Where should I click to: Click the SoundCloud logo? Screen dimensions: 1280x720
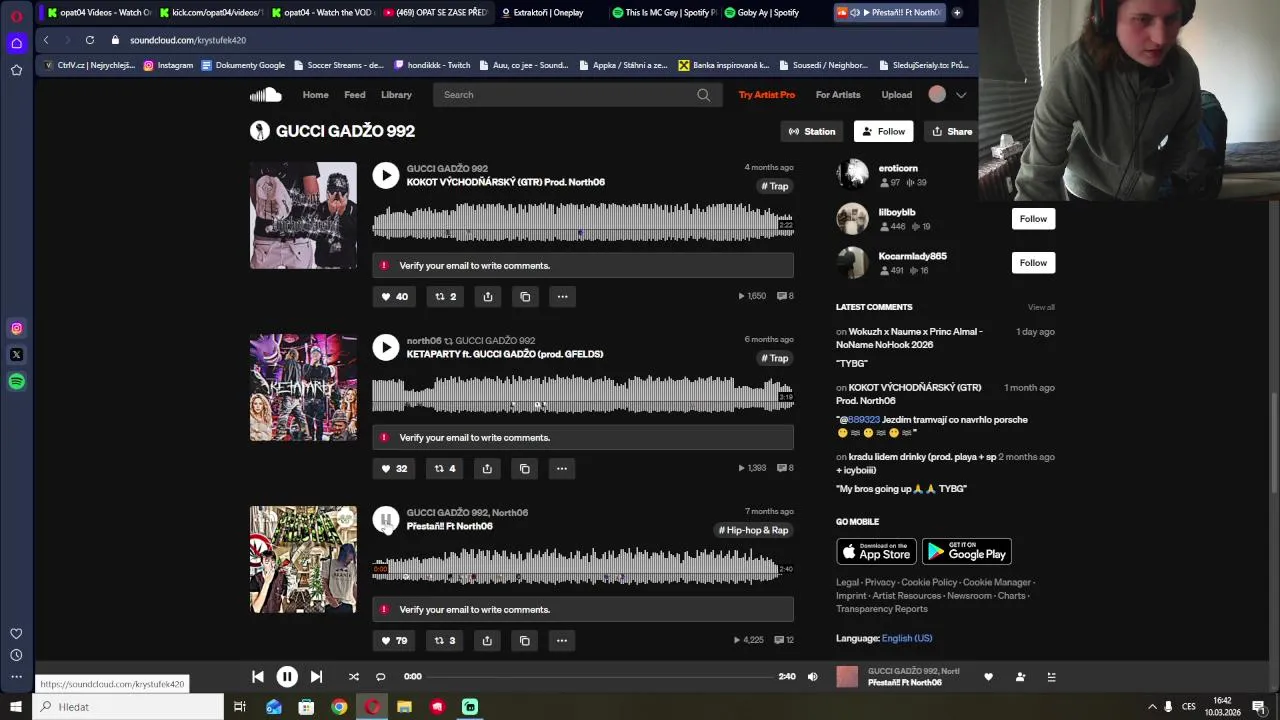[x=265, y=95]
